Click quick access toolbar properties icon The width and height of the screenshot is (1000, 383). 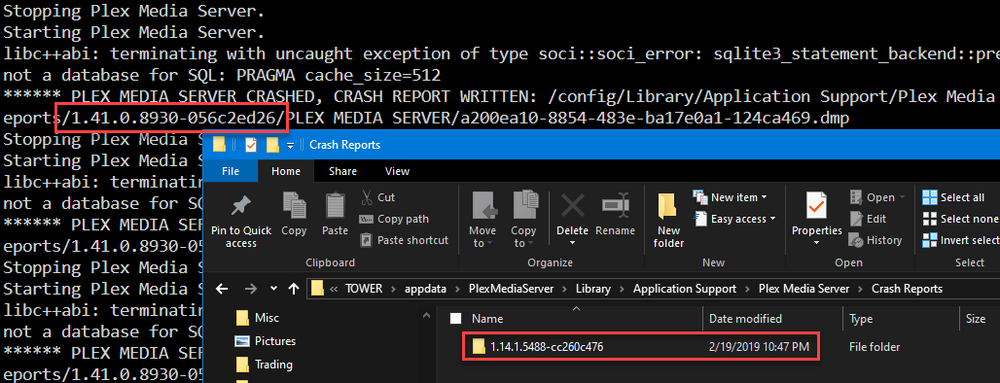tap(251, 145)
